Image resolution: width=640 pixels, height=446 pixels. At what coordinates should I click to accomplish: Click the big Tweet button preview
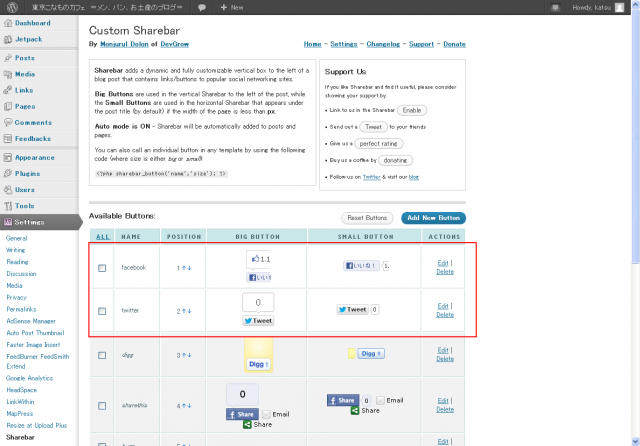[258, 321]
